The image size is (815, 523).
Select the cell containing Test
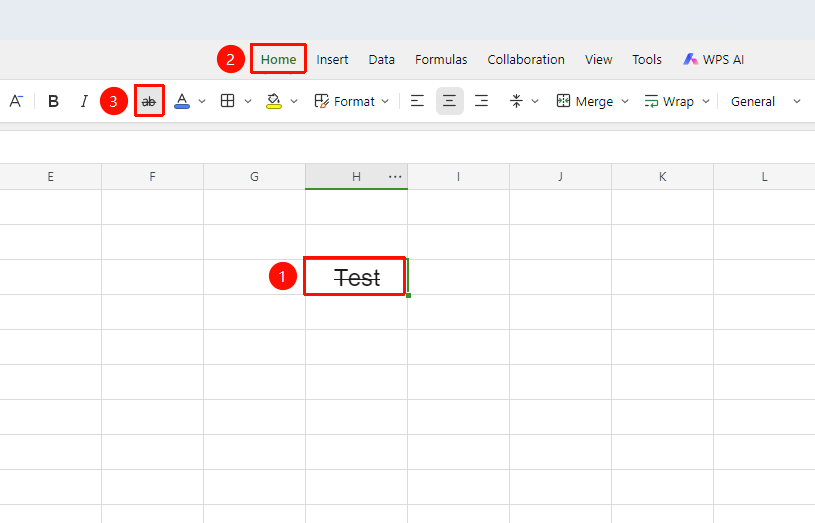tap(356, 277)
